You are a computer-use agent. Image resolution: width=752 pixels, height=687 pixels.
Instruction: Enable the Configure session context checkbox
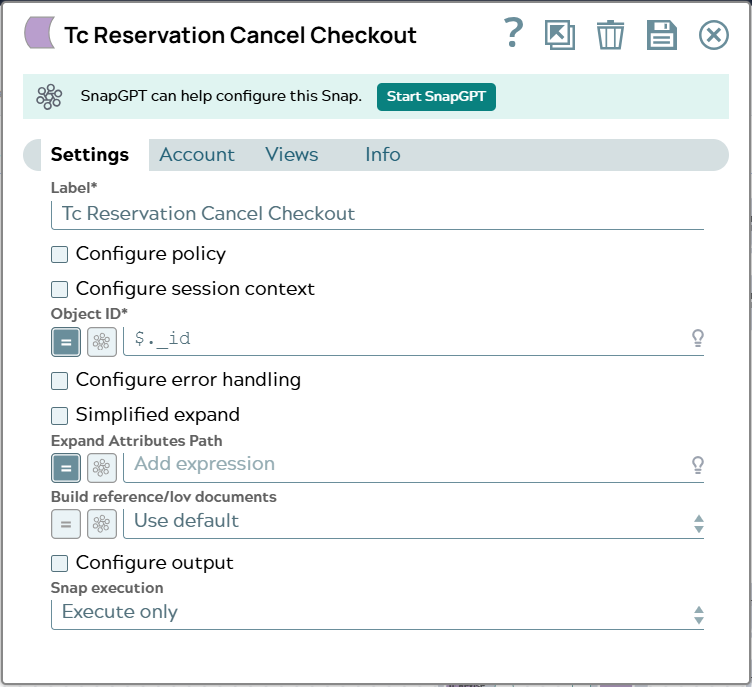tap(59, 289)
